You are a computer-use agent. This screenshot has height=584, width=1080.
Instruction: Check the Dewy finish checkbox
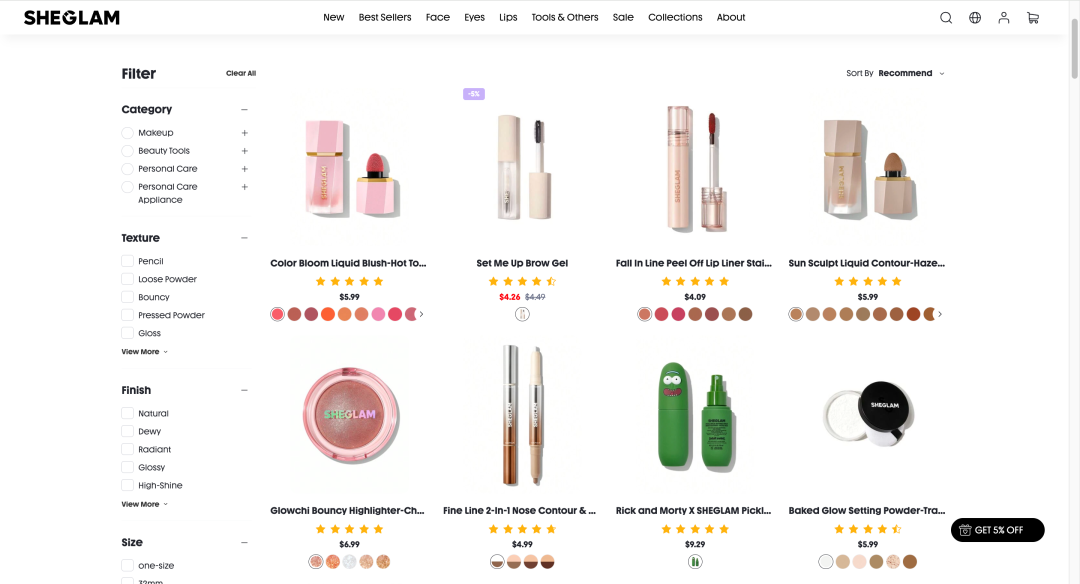click(127, 431)
